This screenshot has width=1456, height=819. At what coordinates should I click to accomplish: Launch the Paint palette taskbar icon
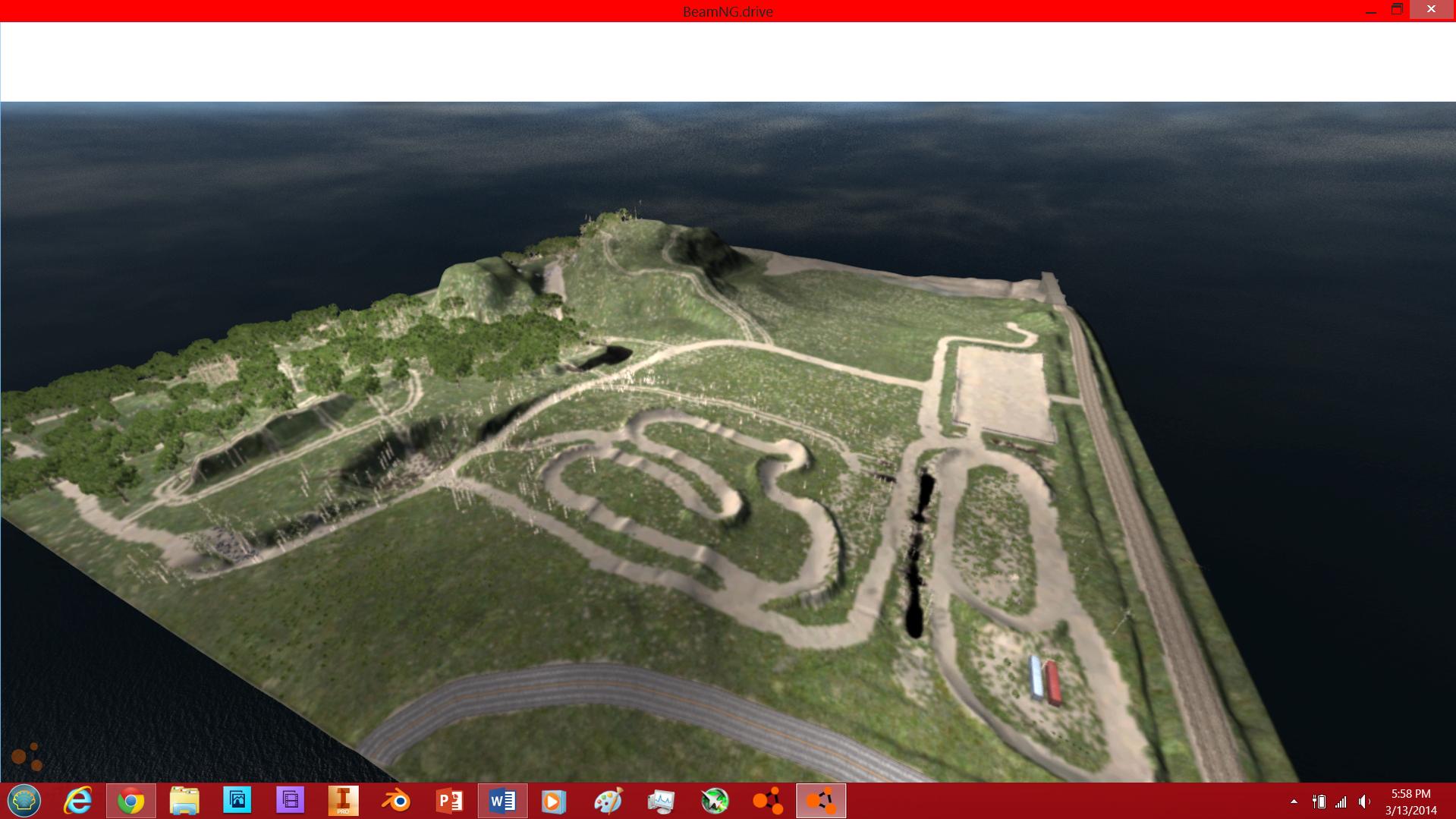point(608,801)
